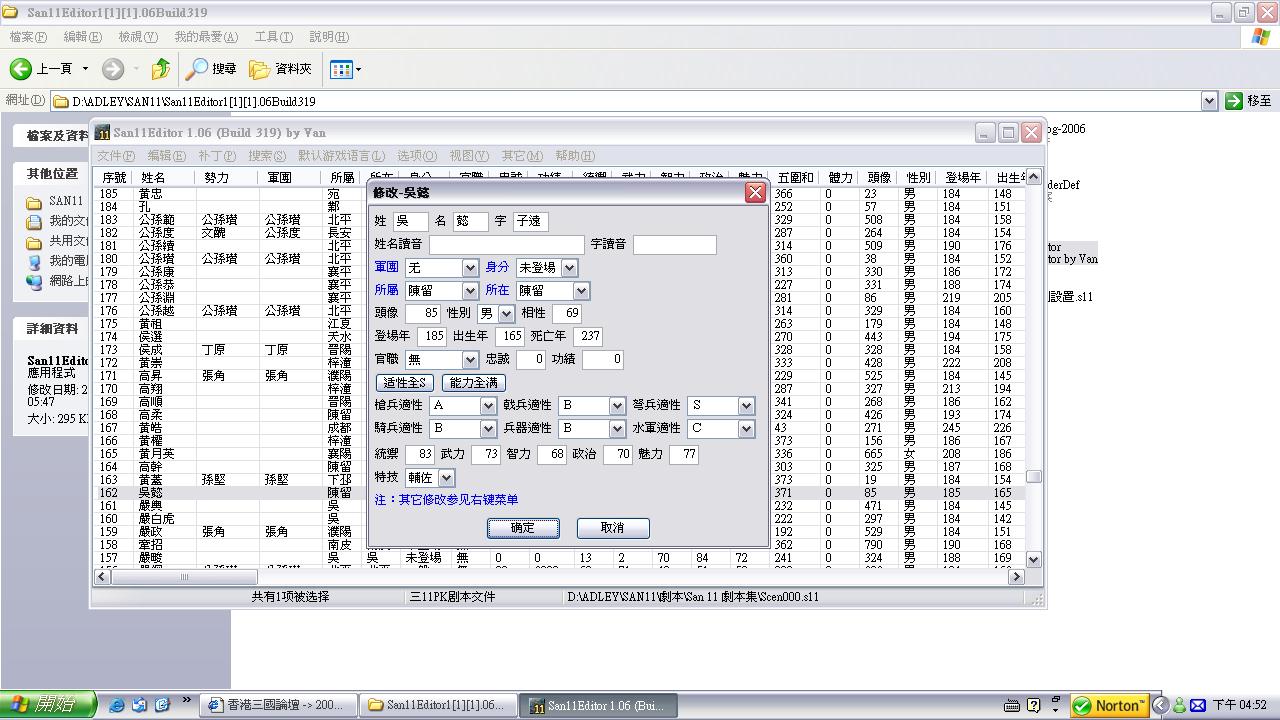Open the 所屬 dropdown showing 陳留
The width and height of the screenshot is (1280, 720).
pyautogui.click(x=470, y=291)
